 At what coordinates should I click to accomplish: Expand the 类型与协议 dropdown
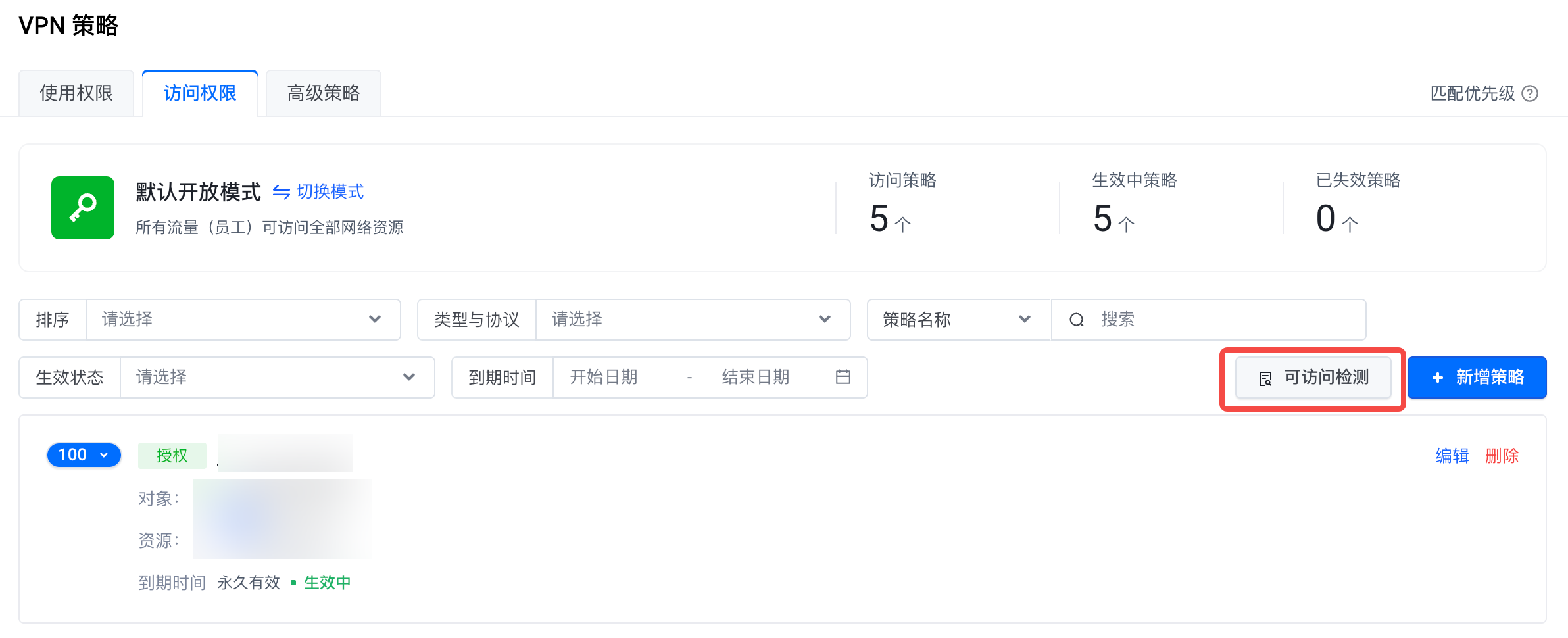pos(693,320)
